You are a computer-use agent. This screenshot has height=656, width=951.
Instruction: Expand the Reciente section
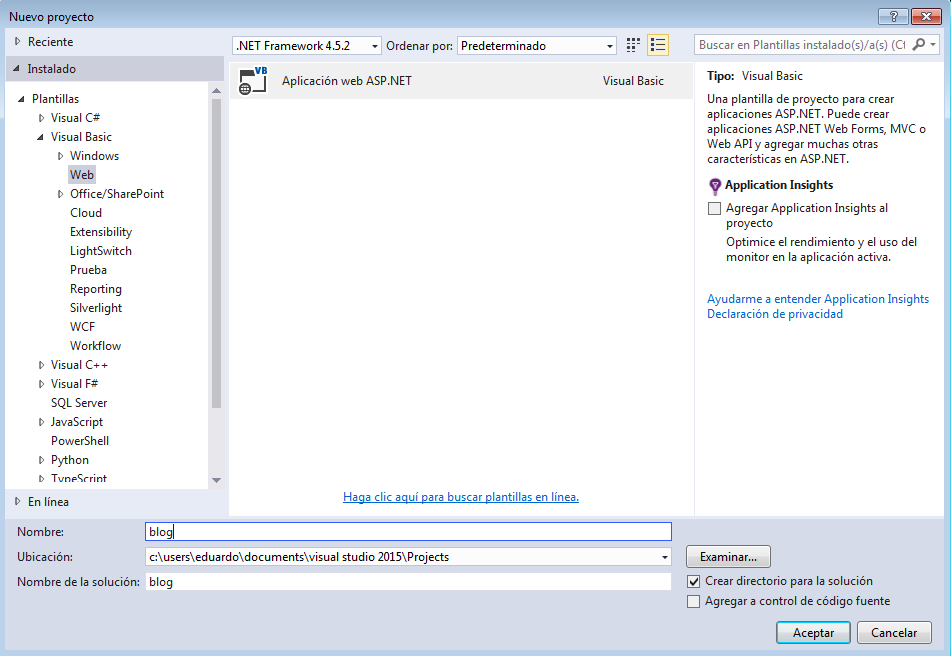[x=18, y=42]
